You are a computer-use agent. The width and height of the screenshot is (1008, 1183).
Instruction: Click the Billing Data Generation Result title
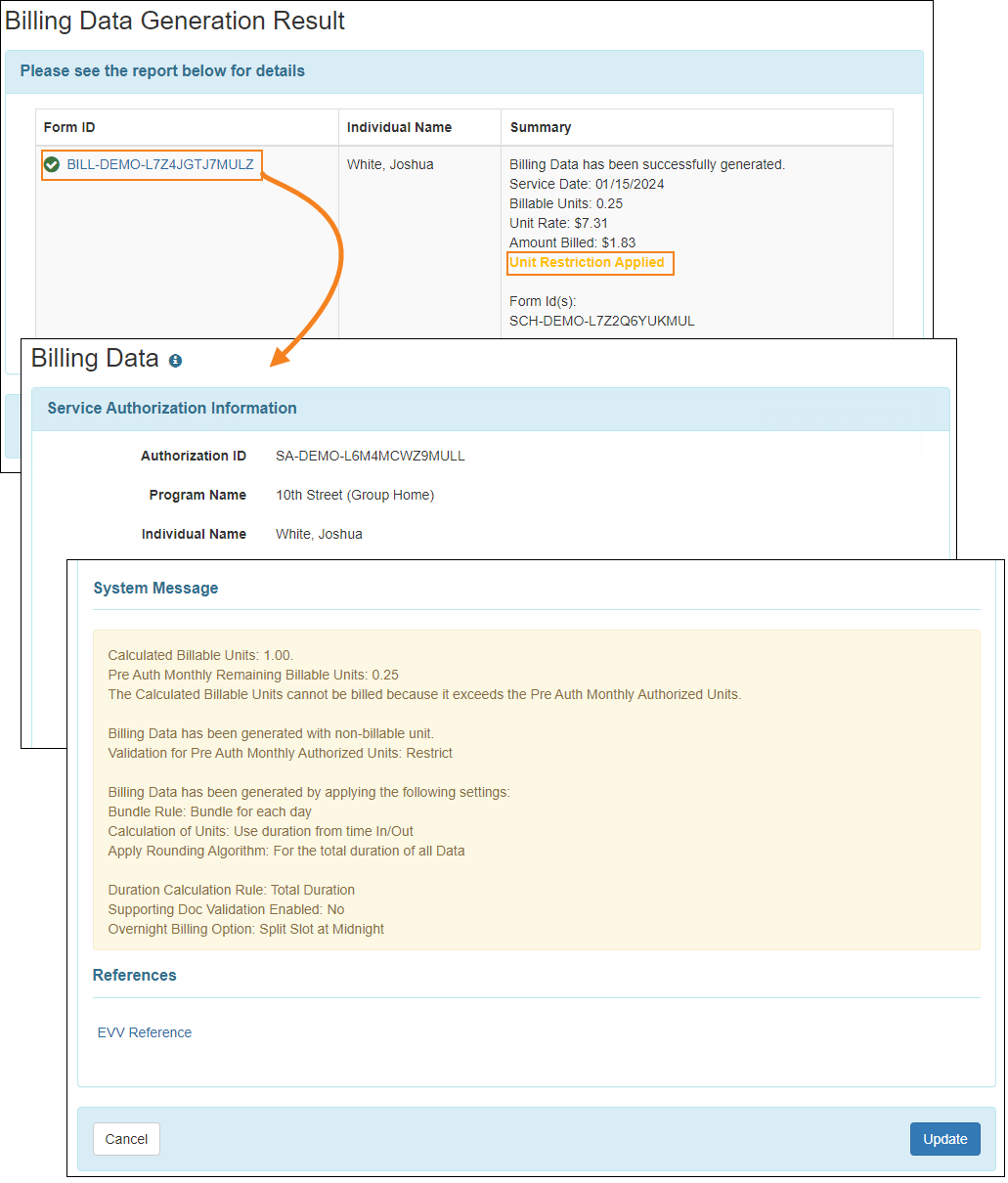pyautogui.click(x=176, y=21)
